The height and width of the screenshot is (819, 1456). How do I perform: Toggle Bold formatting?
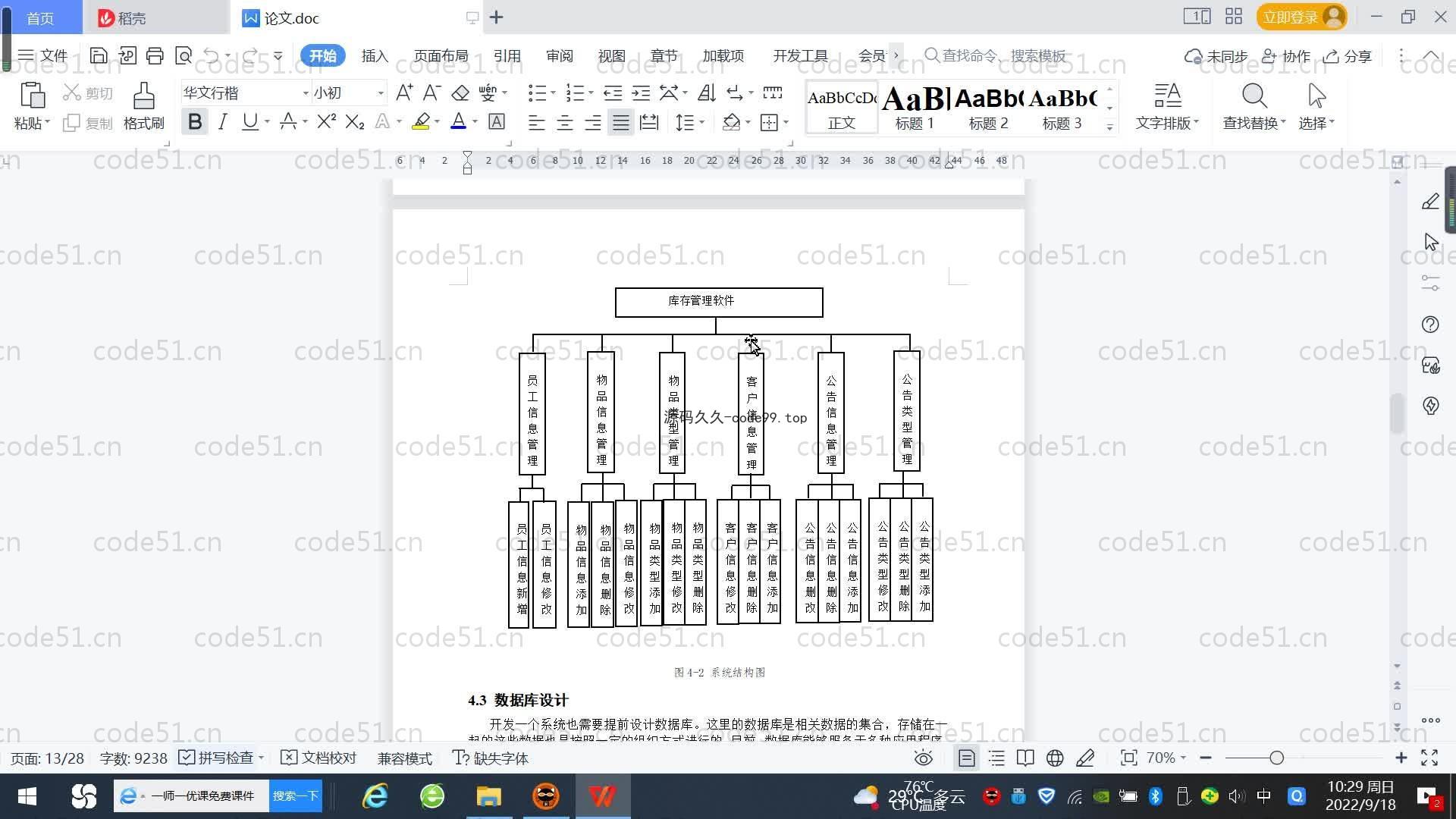195,122
